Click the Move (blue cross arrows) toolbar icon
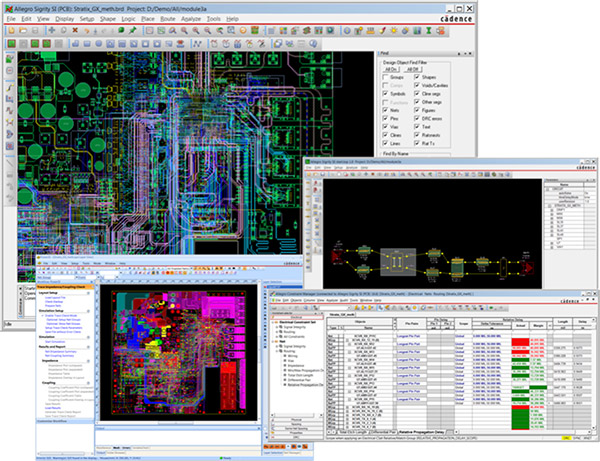600x461 pixels. pos(52,30)
